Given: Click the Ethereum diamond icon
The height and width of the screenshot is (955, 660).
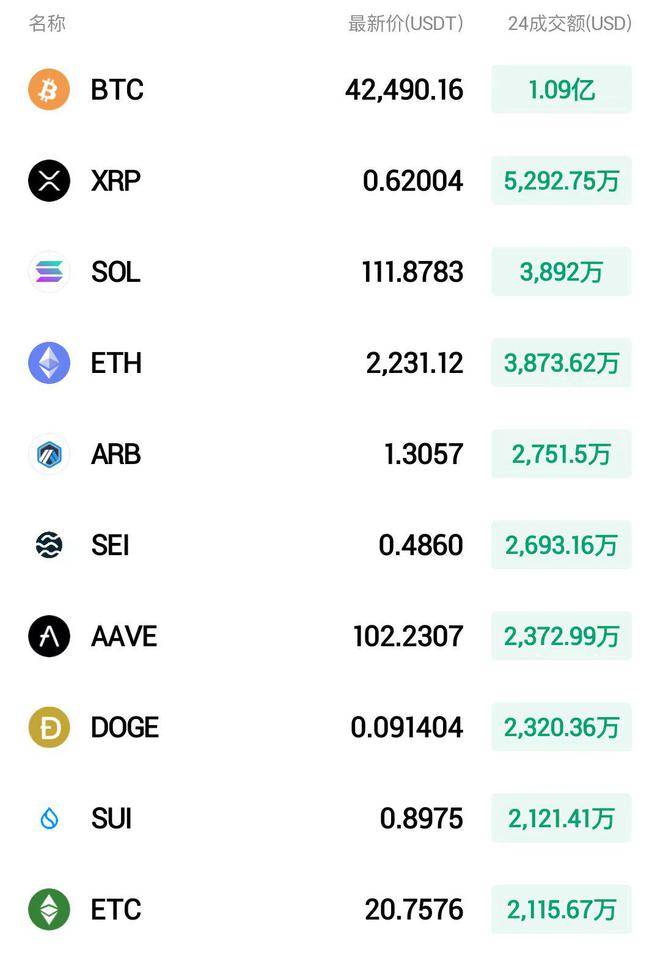Looking at the screenshot, I should click(49, 363).
